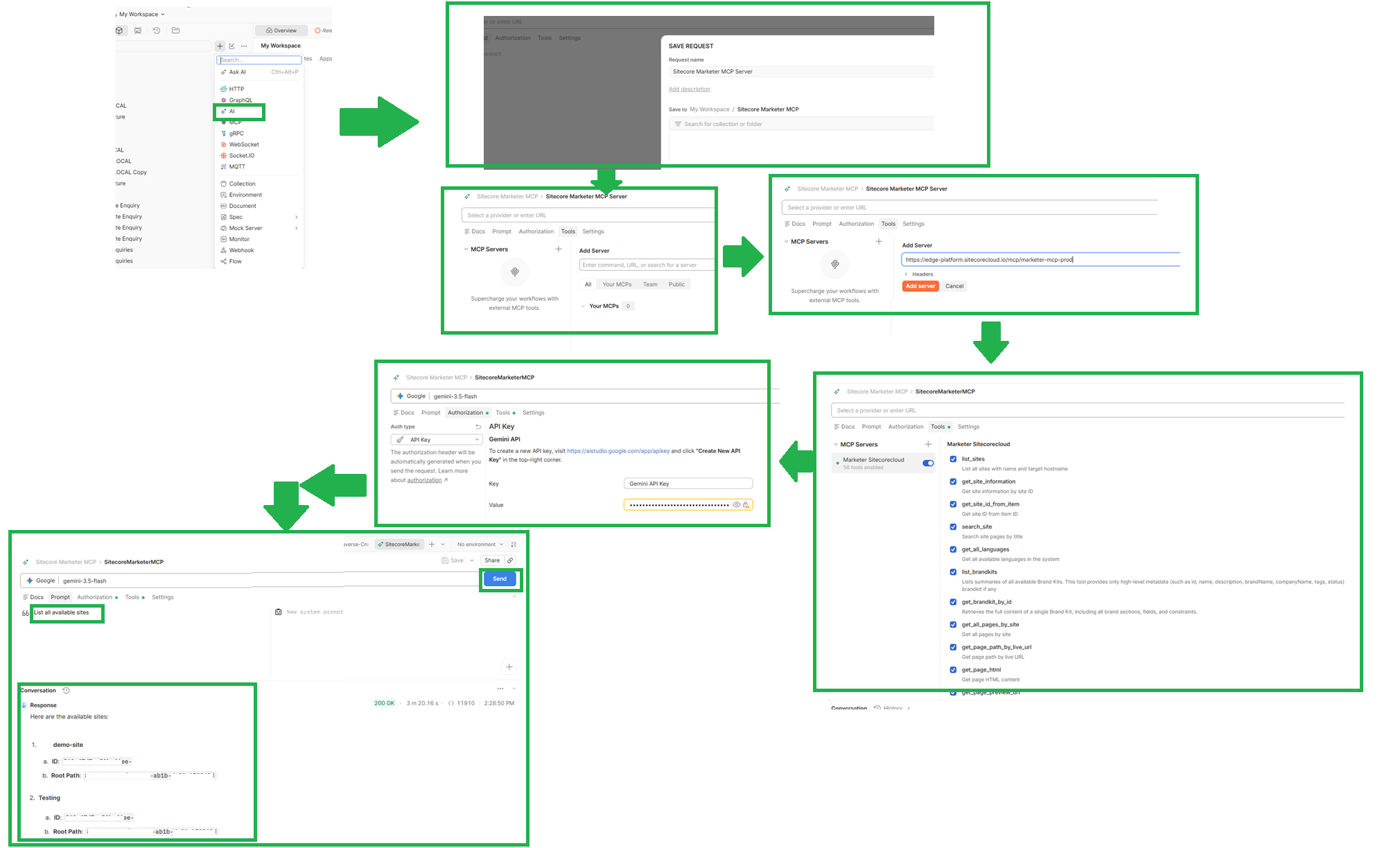The width and height of the screenshot is (1400, 848).
Task: Open the aistudio.google.com apikey link
Action: (x=618, y=451)
